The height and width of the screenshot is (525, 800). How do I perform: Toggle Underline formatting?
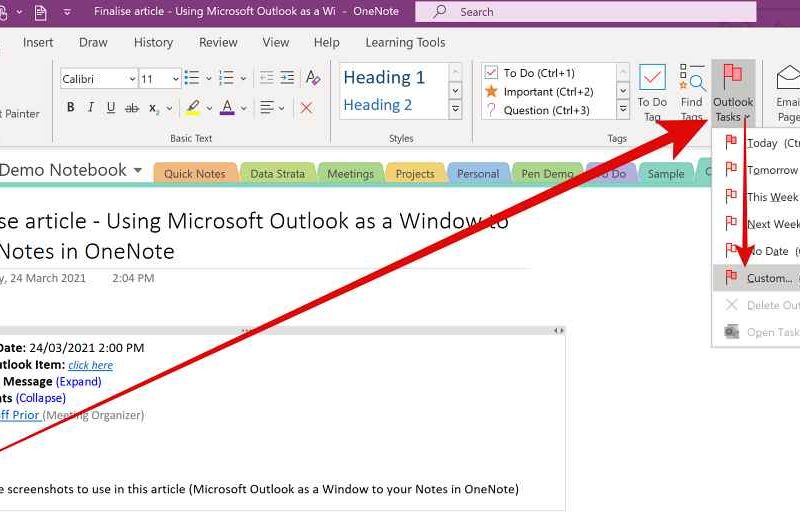pos(111,107)
